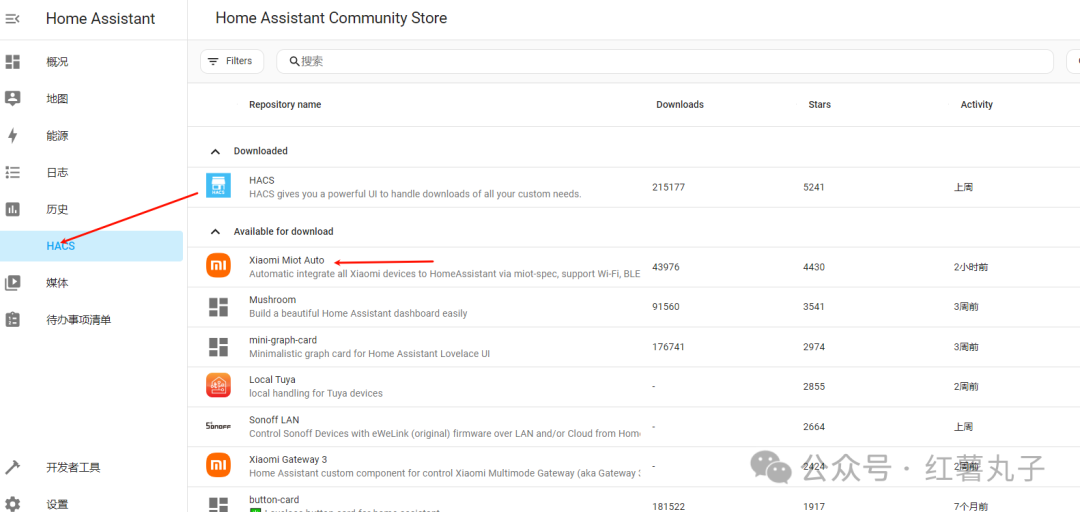Click the search magnifier icon
This screenshot has width=1080, height=512.
pyautogui.click(x=294, y=61)
